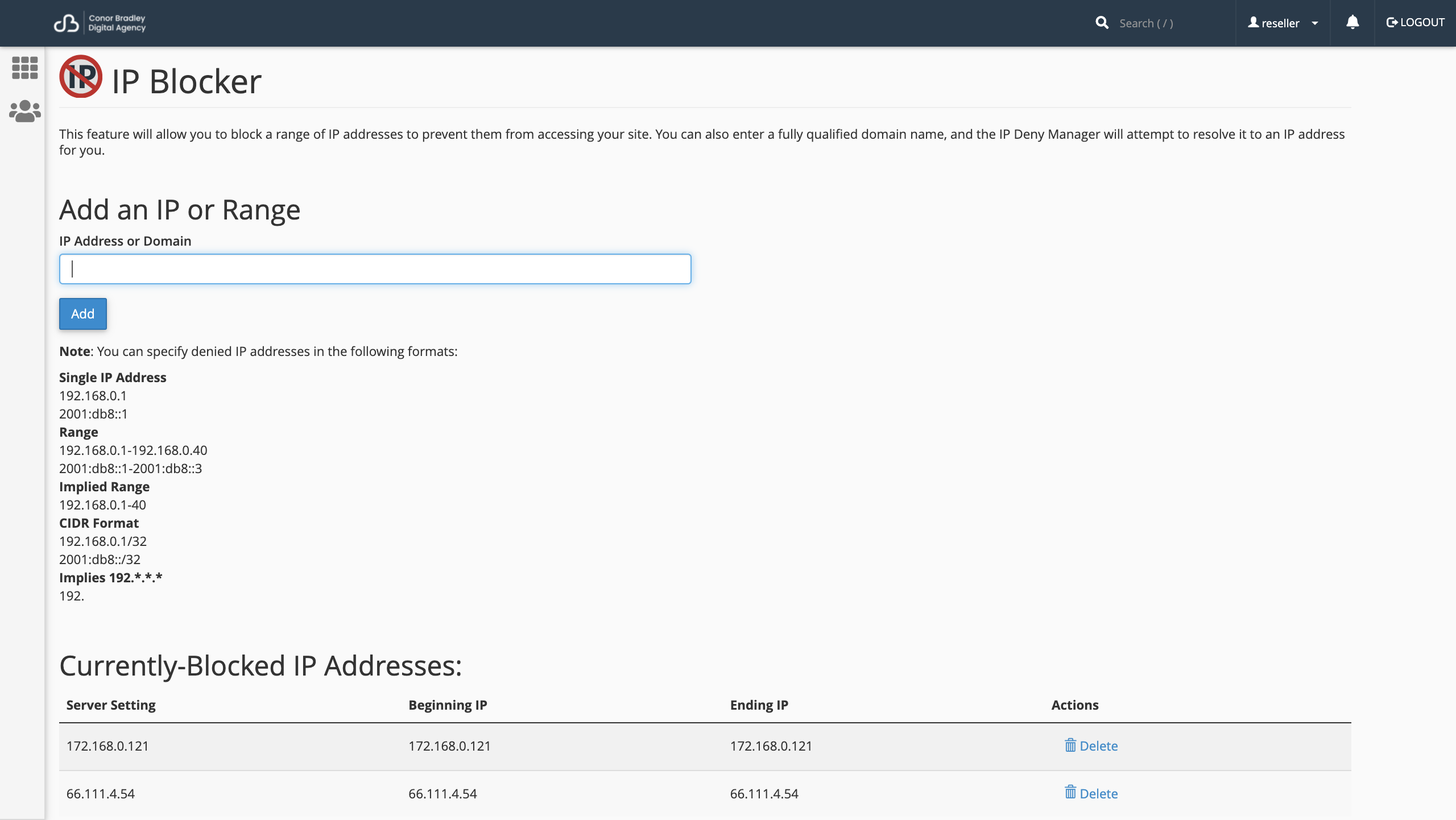Image resolution: width=1456 pixels, height=820 pixels.
Task: Click the Implied Range label
Action: point(104,486)
